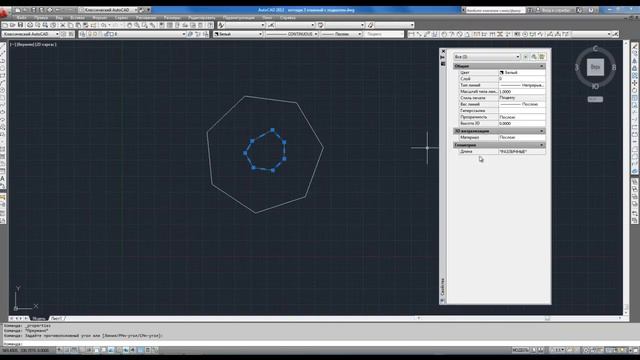
Task: Click the Цвет value Белый in Properties
Action: pyautogui.click(x=522, y=72)
